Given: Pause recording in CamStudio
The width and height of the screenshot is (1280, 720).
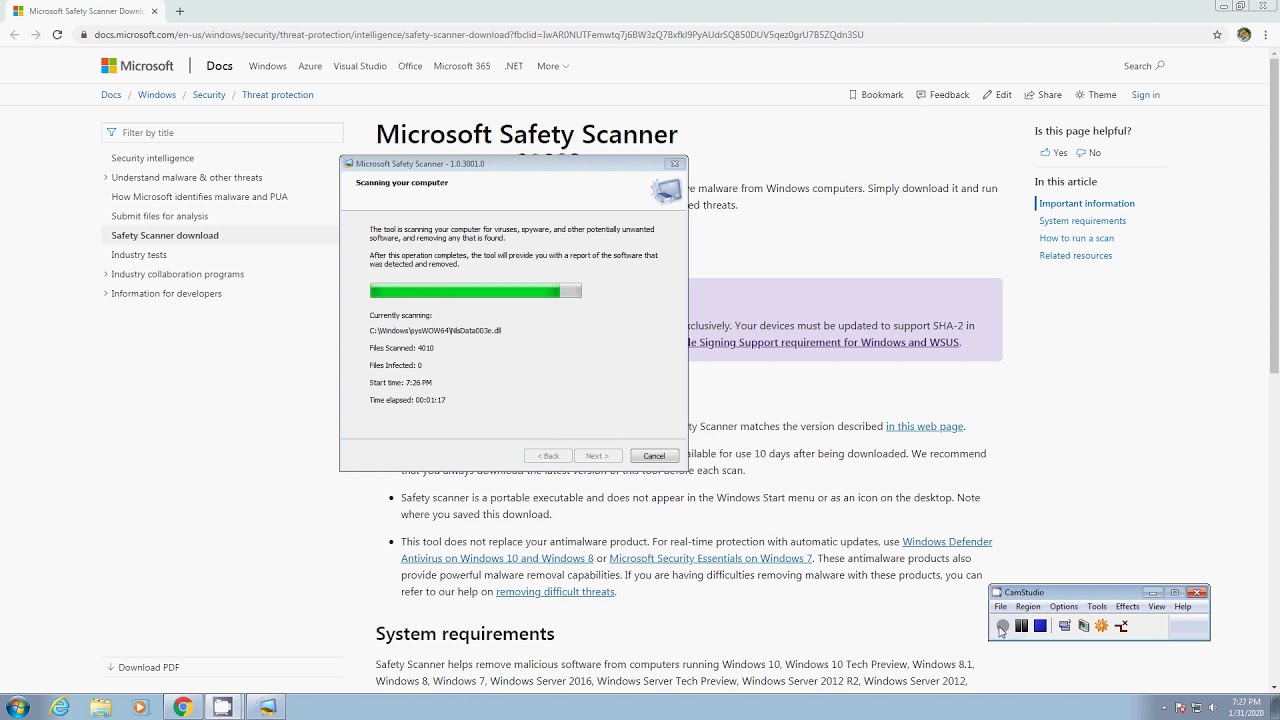Looking at the screenshot, I should 1021,626.
